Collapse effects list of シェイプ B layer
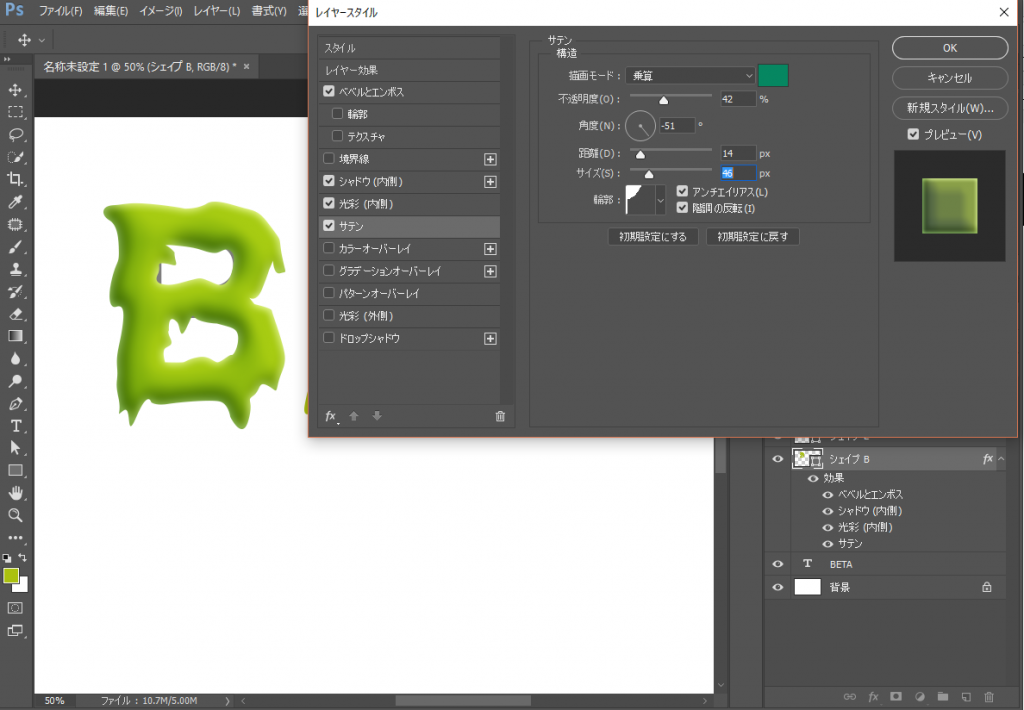 click(x=1001, y=459)
